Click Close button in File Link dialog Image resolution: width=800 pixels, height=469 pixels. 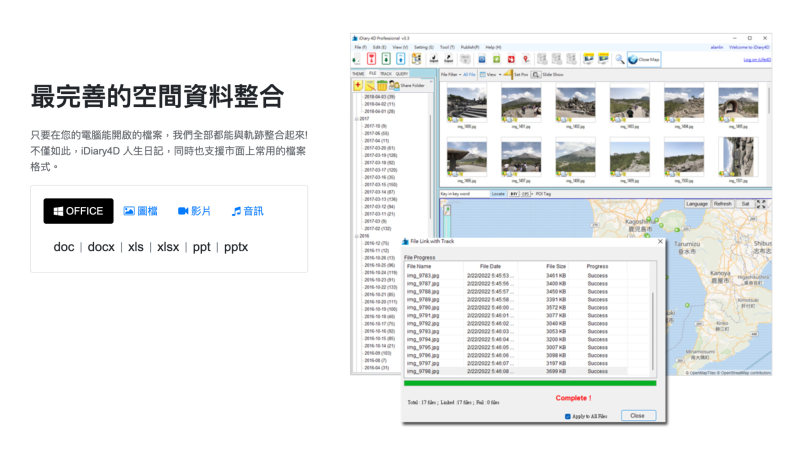tap(638, 416)
